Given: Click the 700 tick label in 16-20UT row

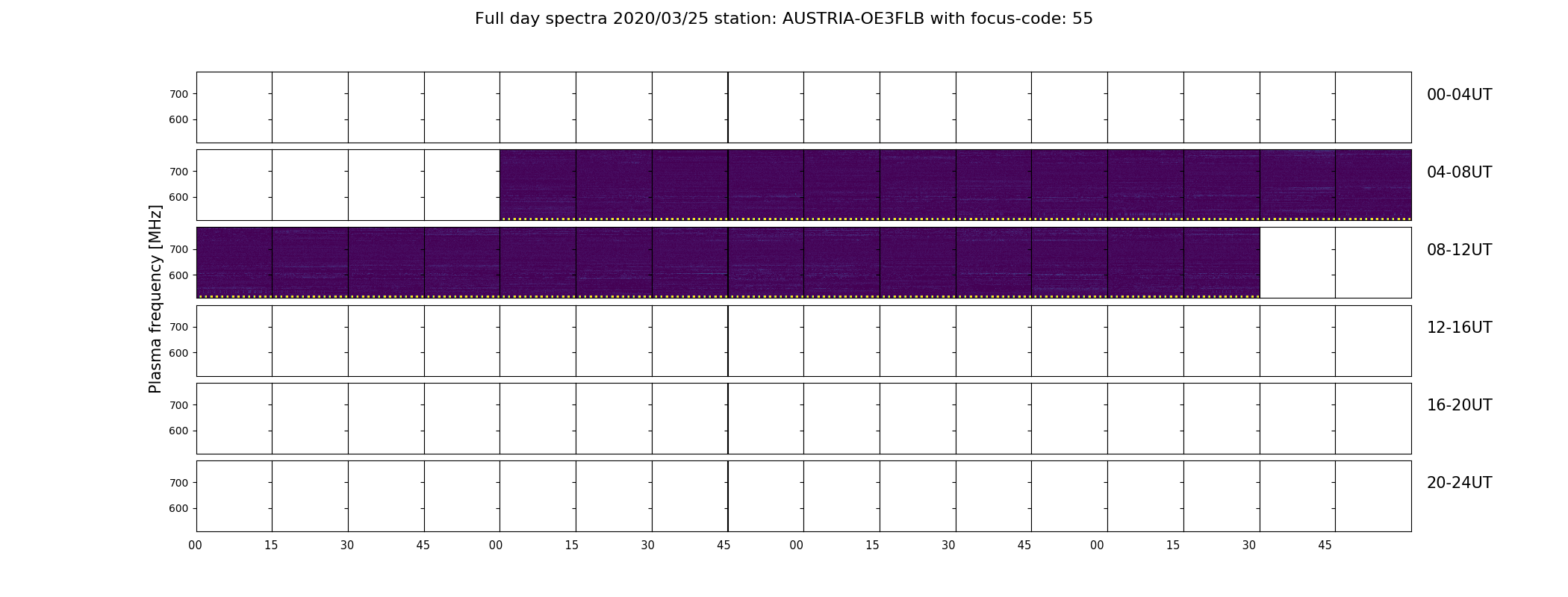Looking at the screenshot, I should pyautogui.click(x=178, y=405).
